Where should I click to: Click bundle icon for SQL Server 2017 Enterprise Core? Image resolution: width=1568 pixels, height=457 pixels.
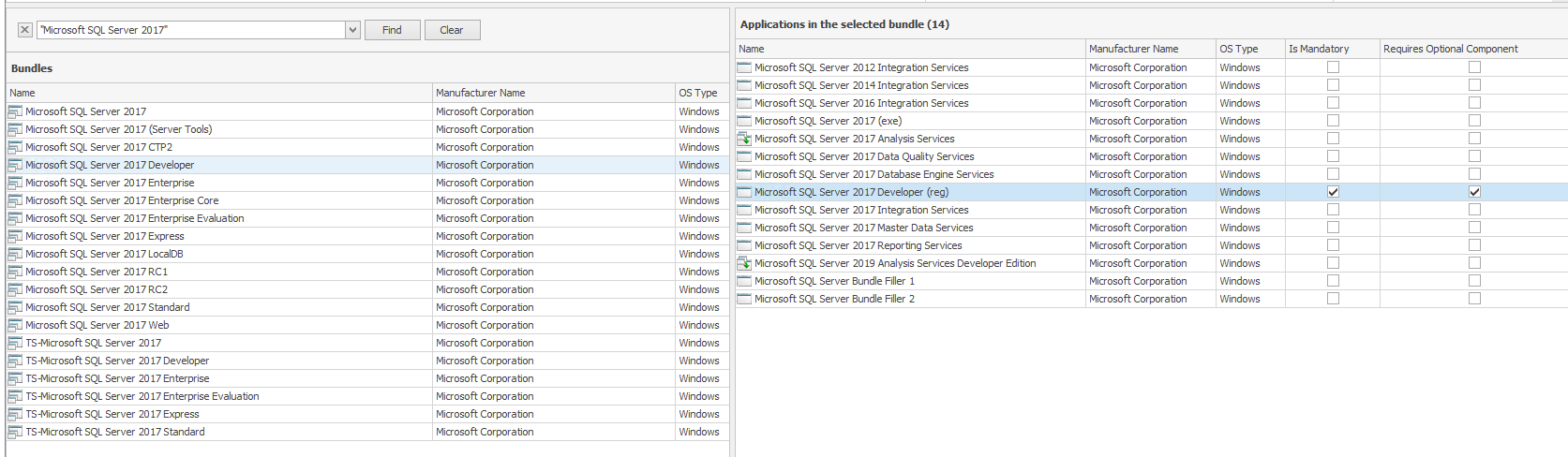[x=15, y=200]
